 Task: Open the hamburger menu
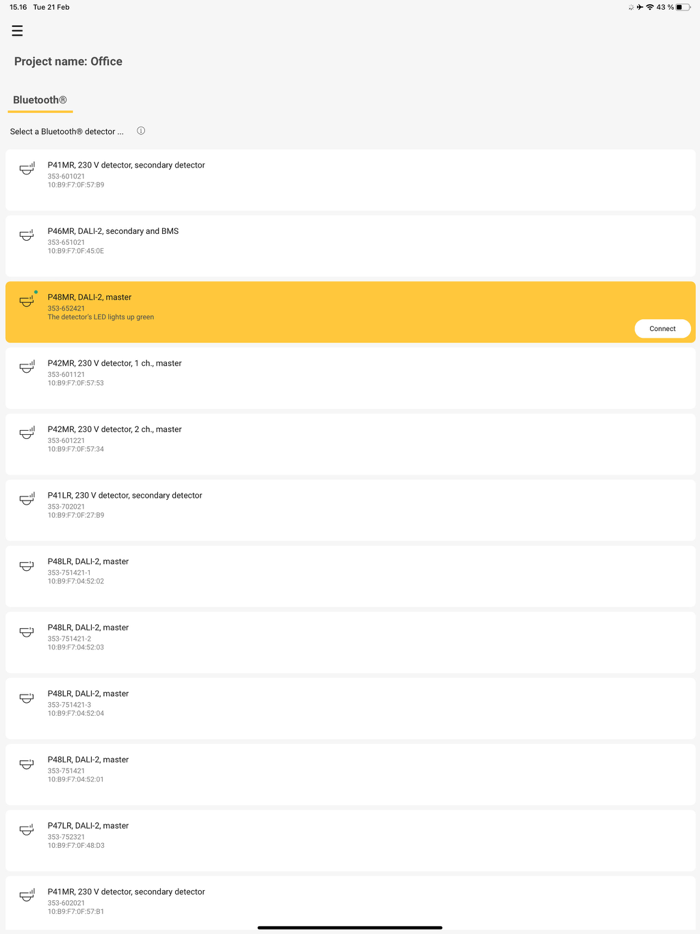(17, 30)
